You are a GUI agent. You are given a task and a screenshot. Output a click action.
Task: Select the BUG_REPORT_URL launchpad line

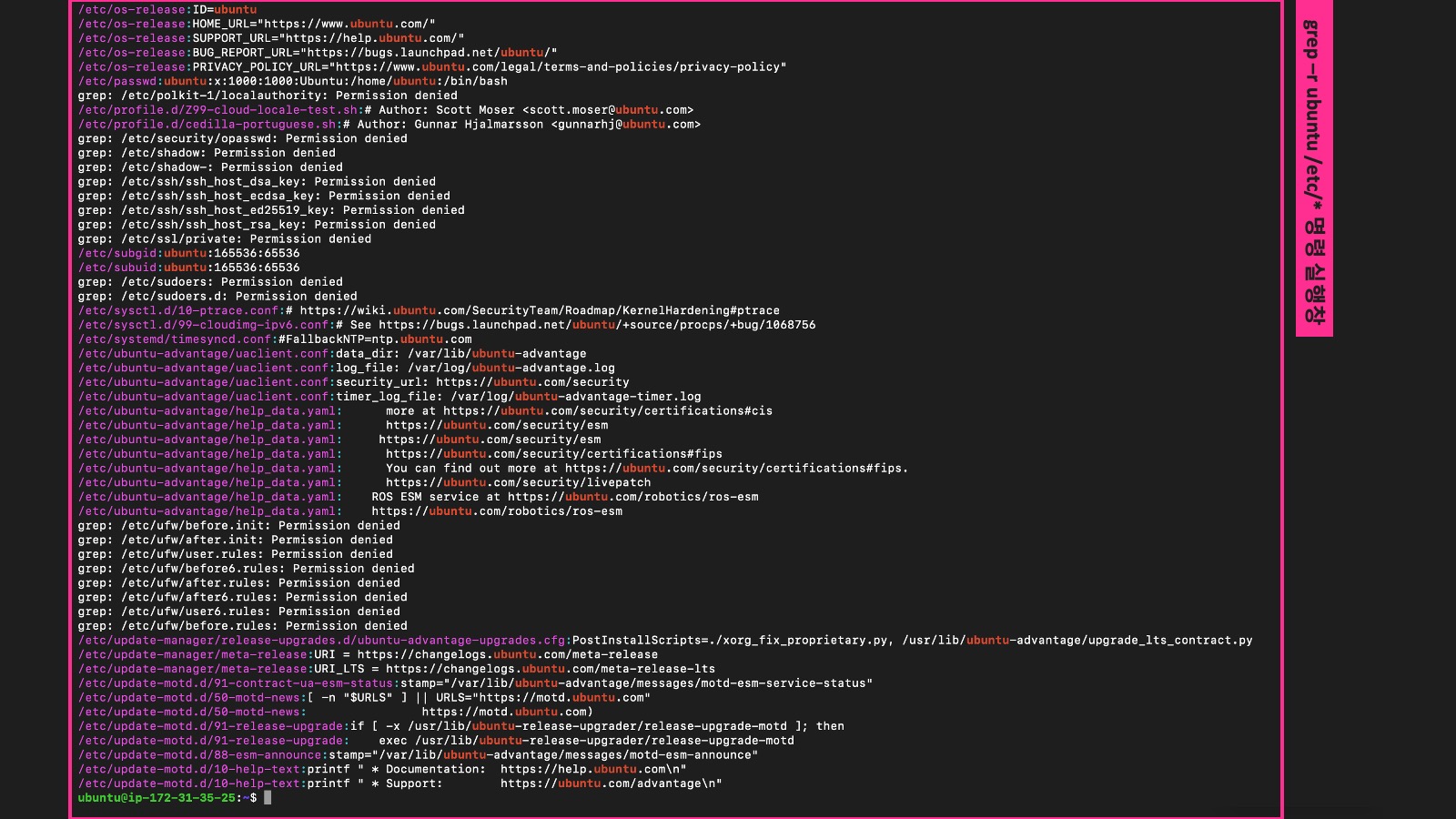point(318,53)
